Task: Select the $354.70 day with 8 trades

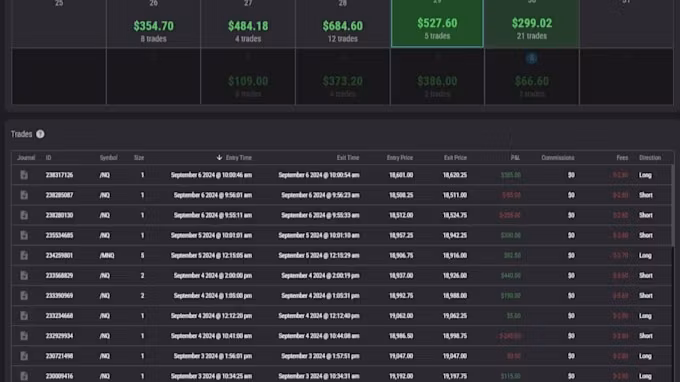Action: click(x=154, y=23)
